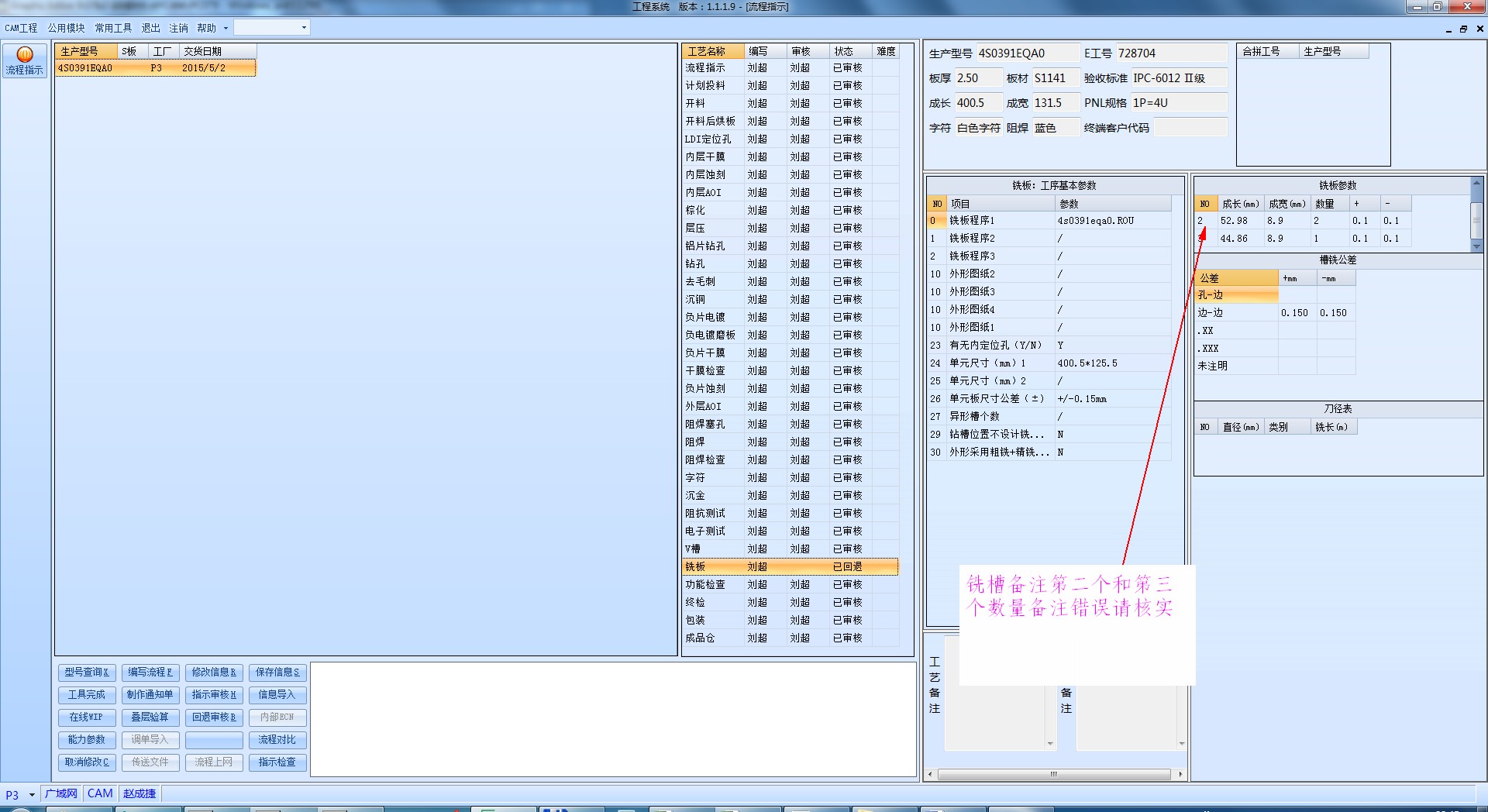Select the 层压 process row
1488x812 pixels.
(x=790, y=229)
